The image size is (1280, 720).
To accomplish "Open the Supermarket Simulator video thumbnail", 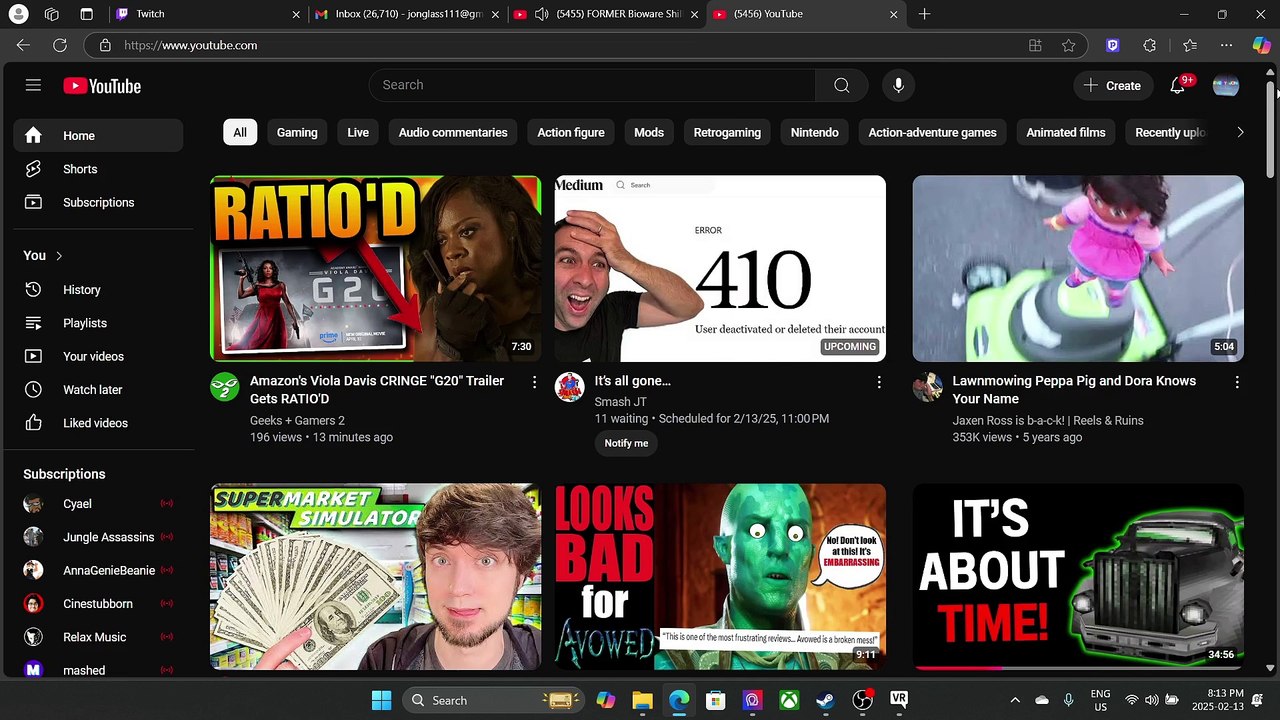I will point(376,577).
